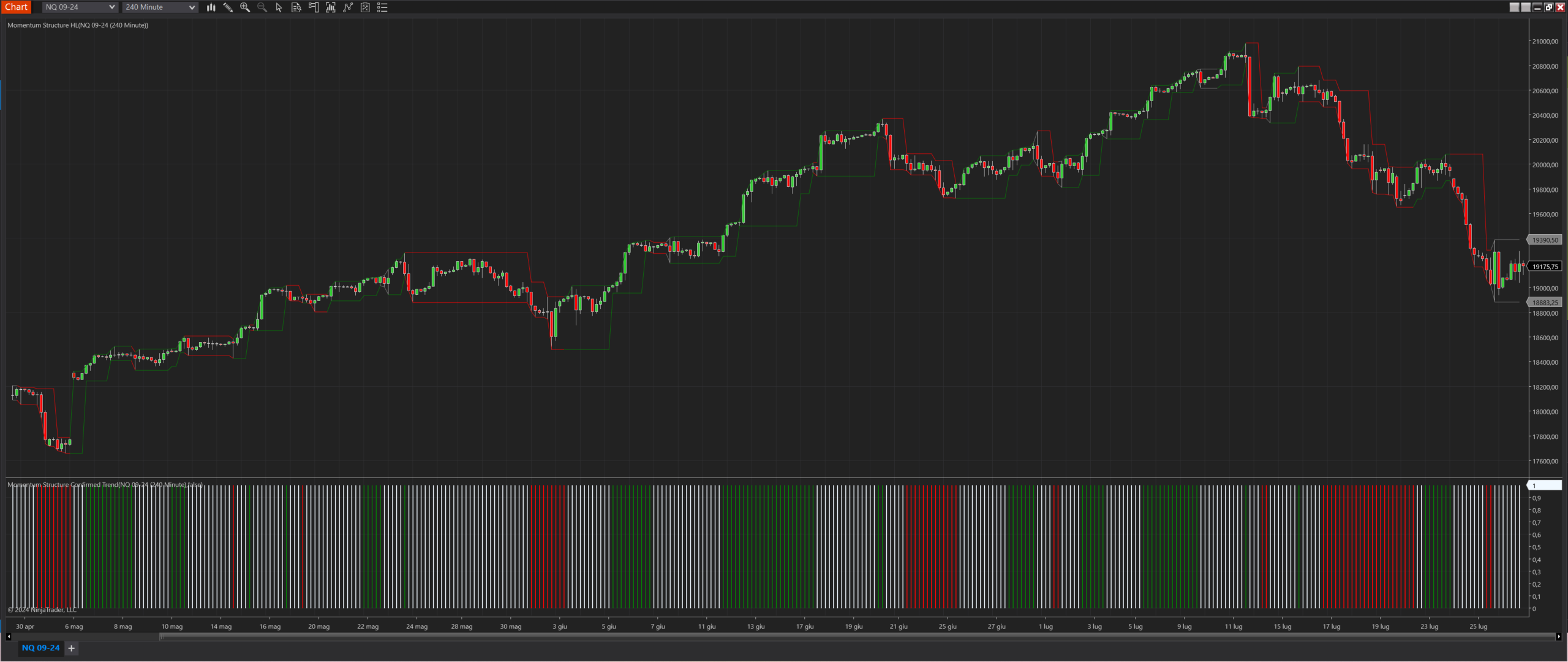Open the Strategies icon
This screenshot has width=1568, height=662.
pos(365,7)
